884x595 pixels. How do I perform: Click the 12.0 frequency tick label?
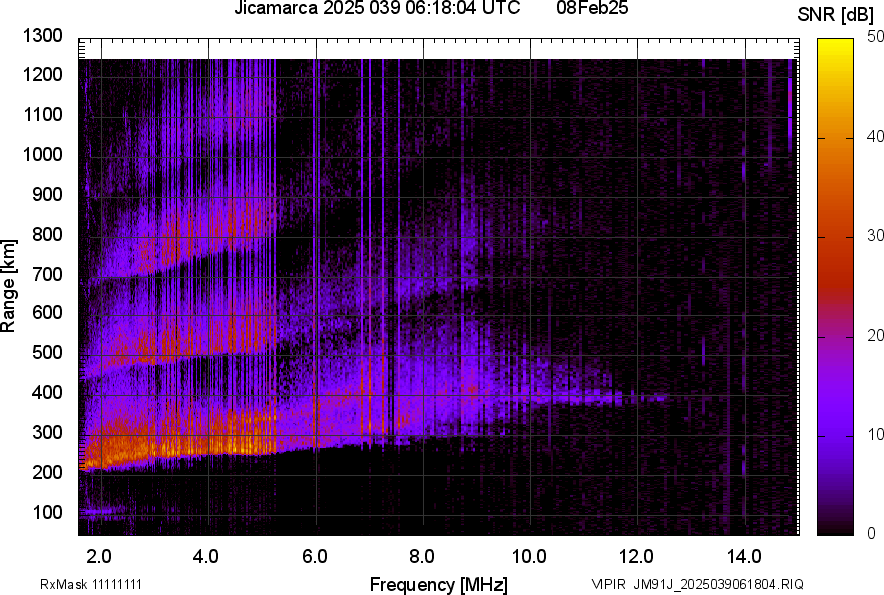[636, 554]
